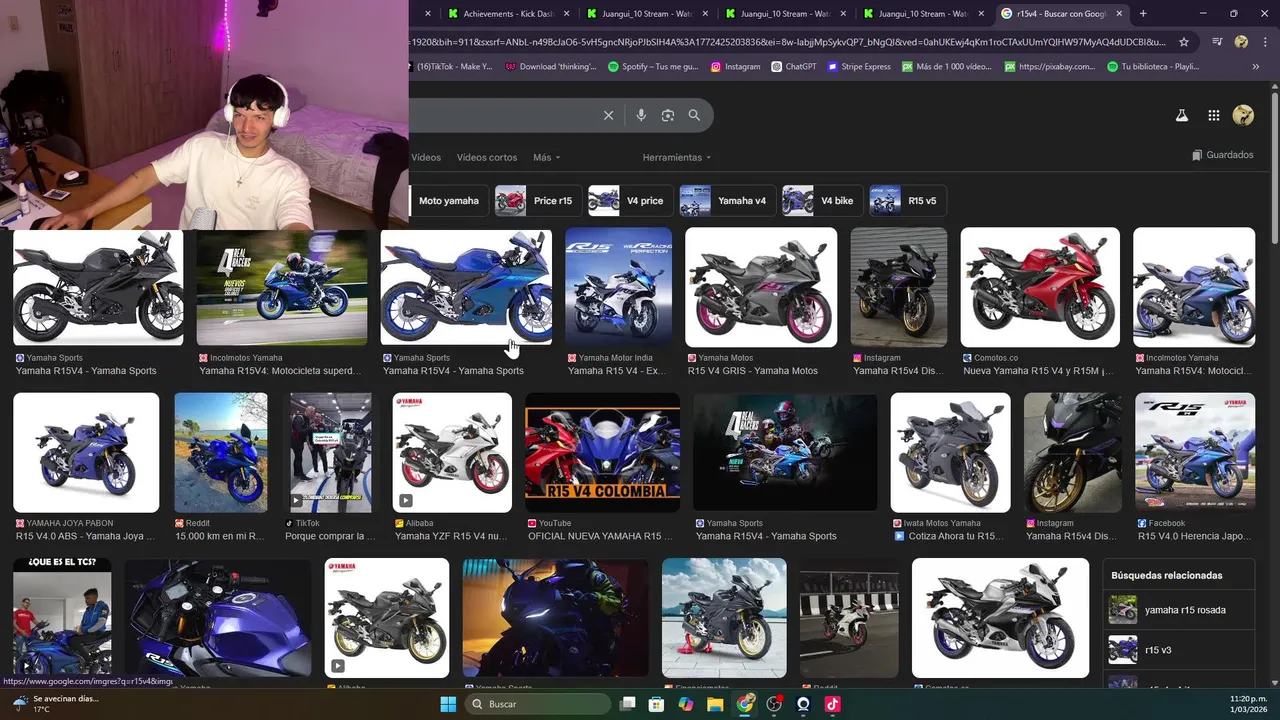This screenshot has width=1280, height=720.
Task: Open the 17°C weather widget in the taskbar
Action: coord(55,704)
